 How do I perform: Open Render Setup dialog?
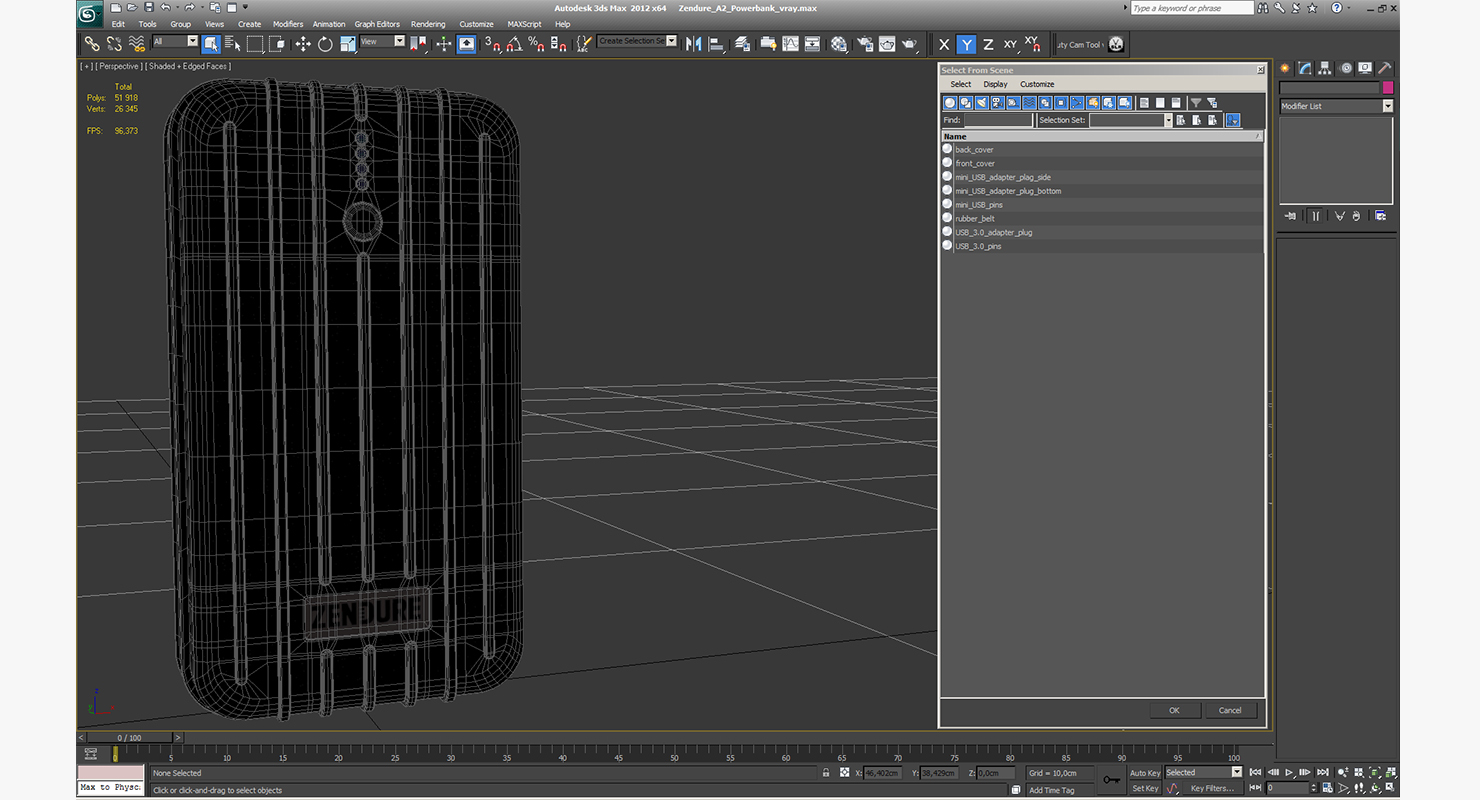(x=863, y=44)
